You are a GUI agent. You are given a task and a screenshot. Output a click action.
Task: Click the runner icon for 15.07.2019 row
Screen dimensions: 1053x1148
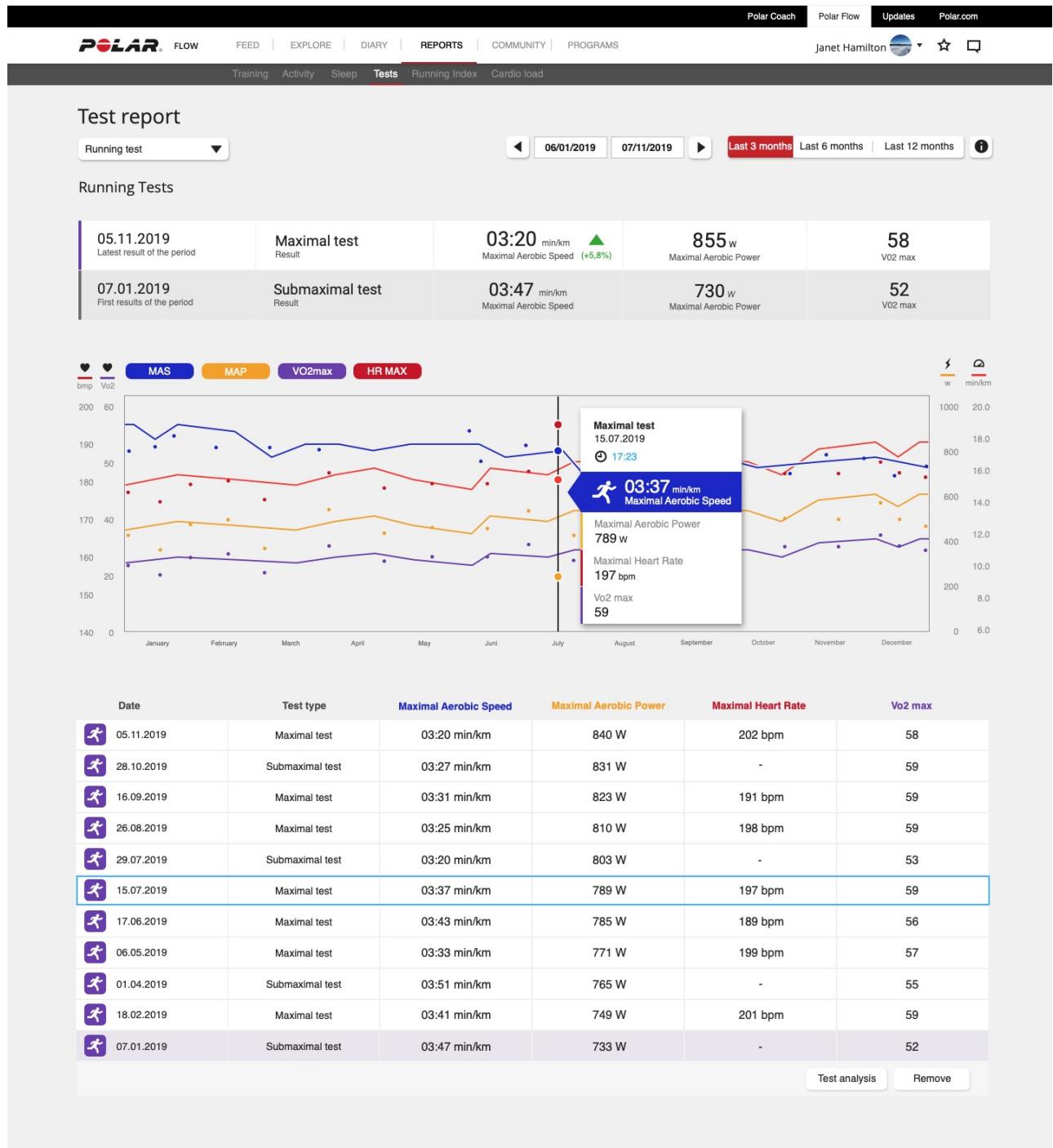[95, 890]
